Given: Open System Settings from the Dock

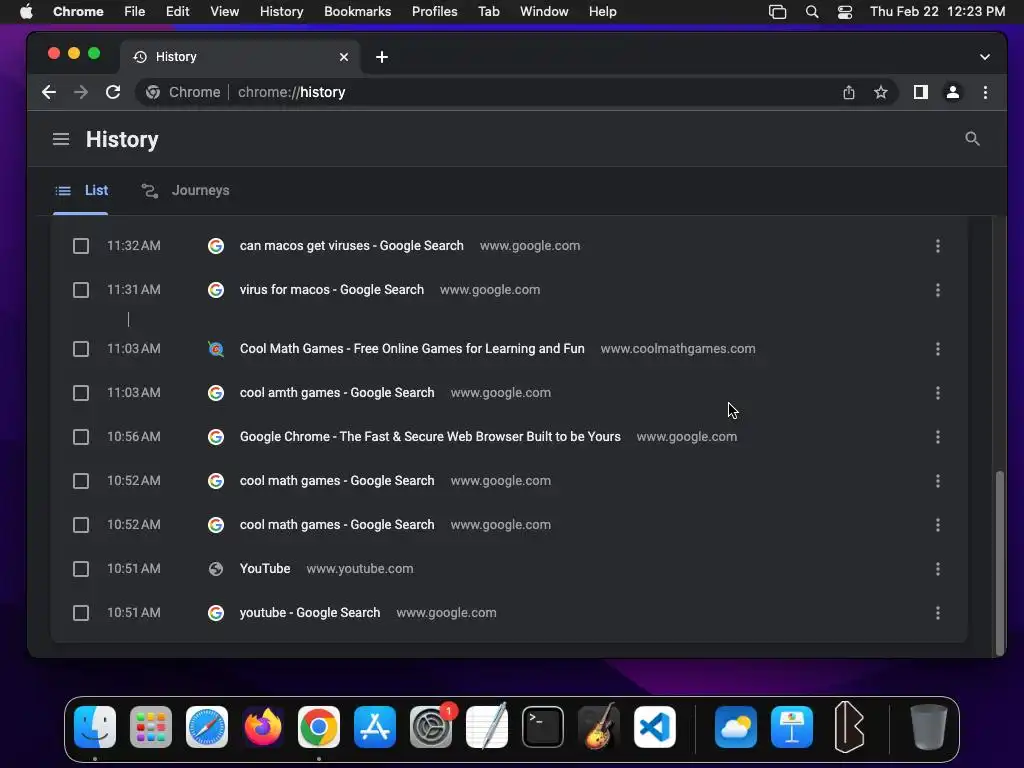Looking at the screenshot, I should [431, 727].
